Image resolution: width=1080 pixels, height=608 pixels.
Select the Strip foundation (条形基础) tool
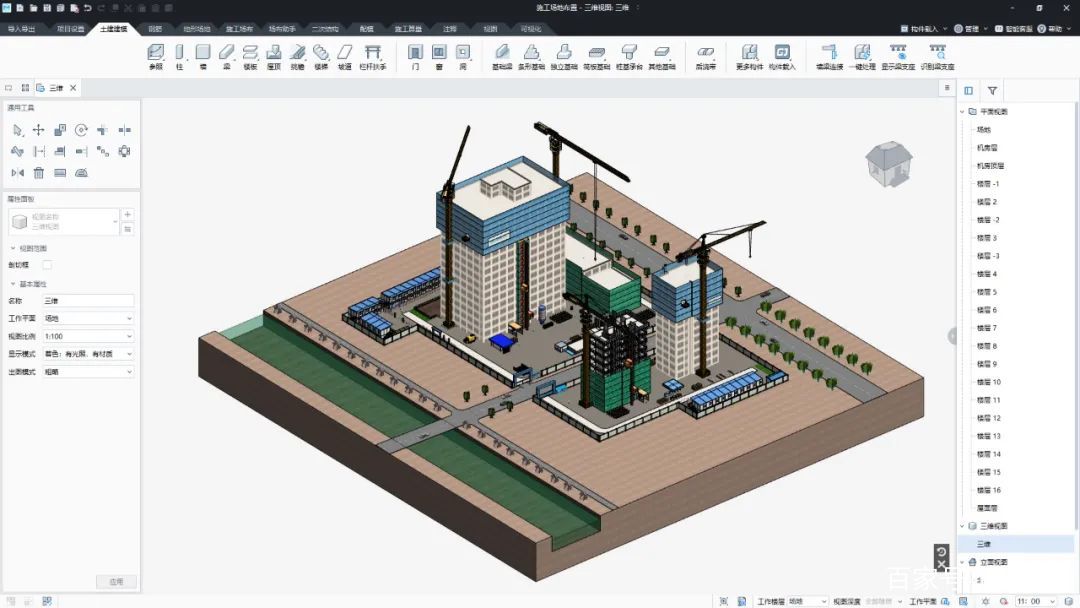(x=531, y=57)
